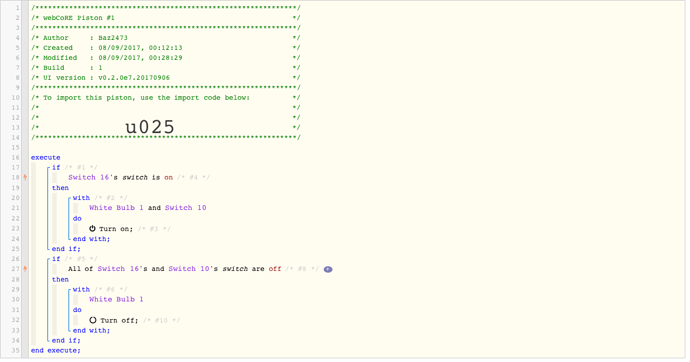The width and height of the screenshot is (690, 362).
Task: Select the import code u025
Action: tap(150, 127)
